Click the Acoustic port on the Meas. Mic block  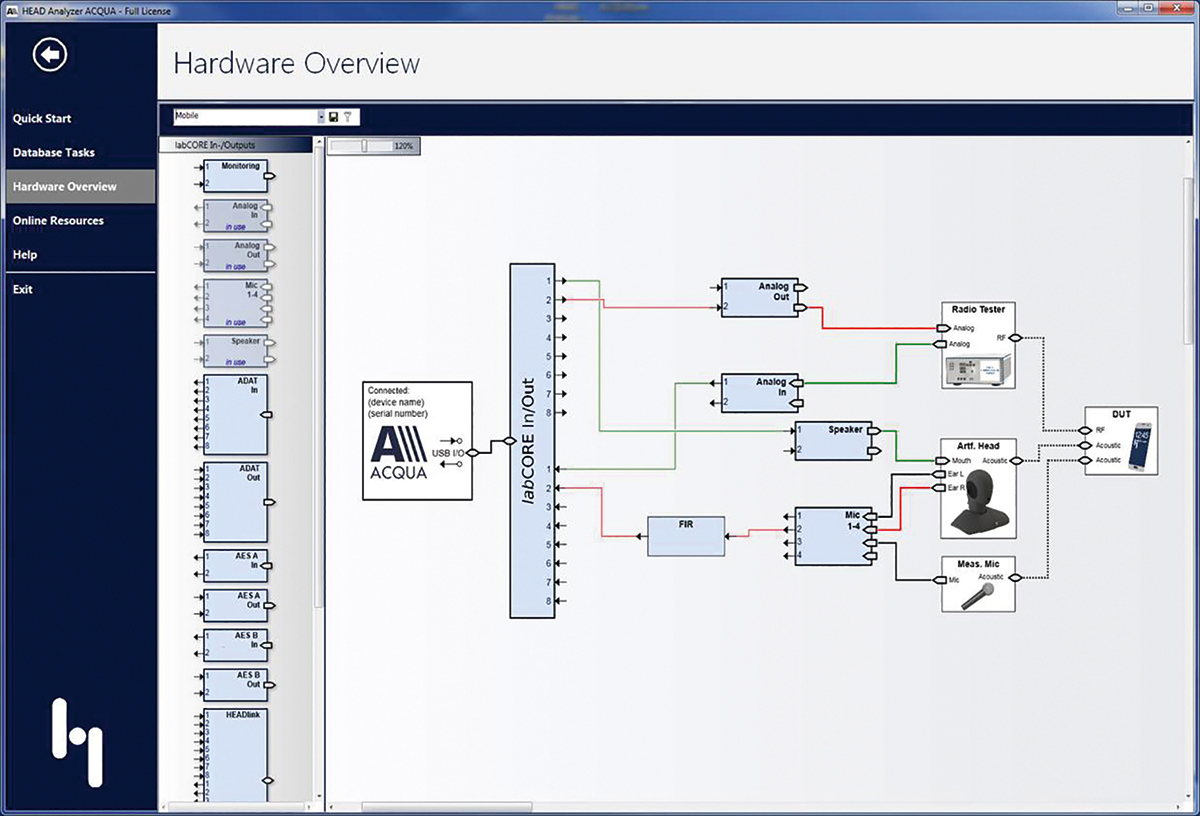point(1015,577)
